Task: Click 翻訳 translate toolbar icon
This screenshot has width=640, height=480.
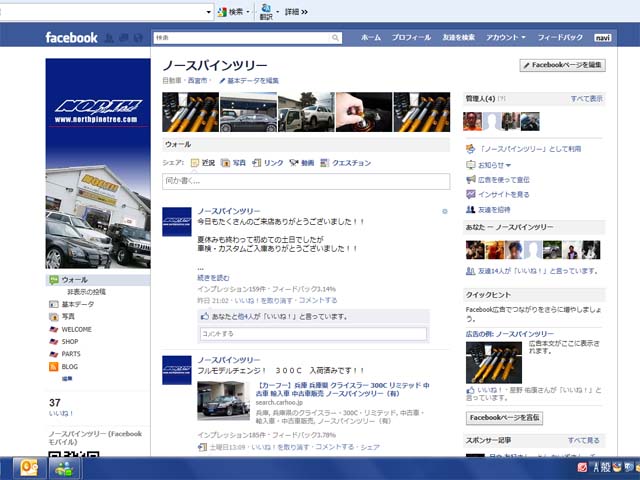Action: coord(267,12)
